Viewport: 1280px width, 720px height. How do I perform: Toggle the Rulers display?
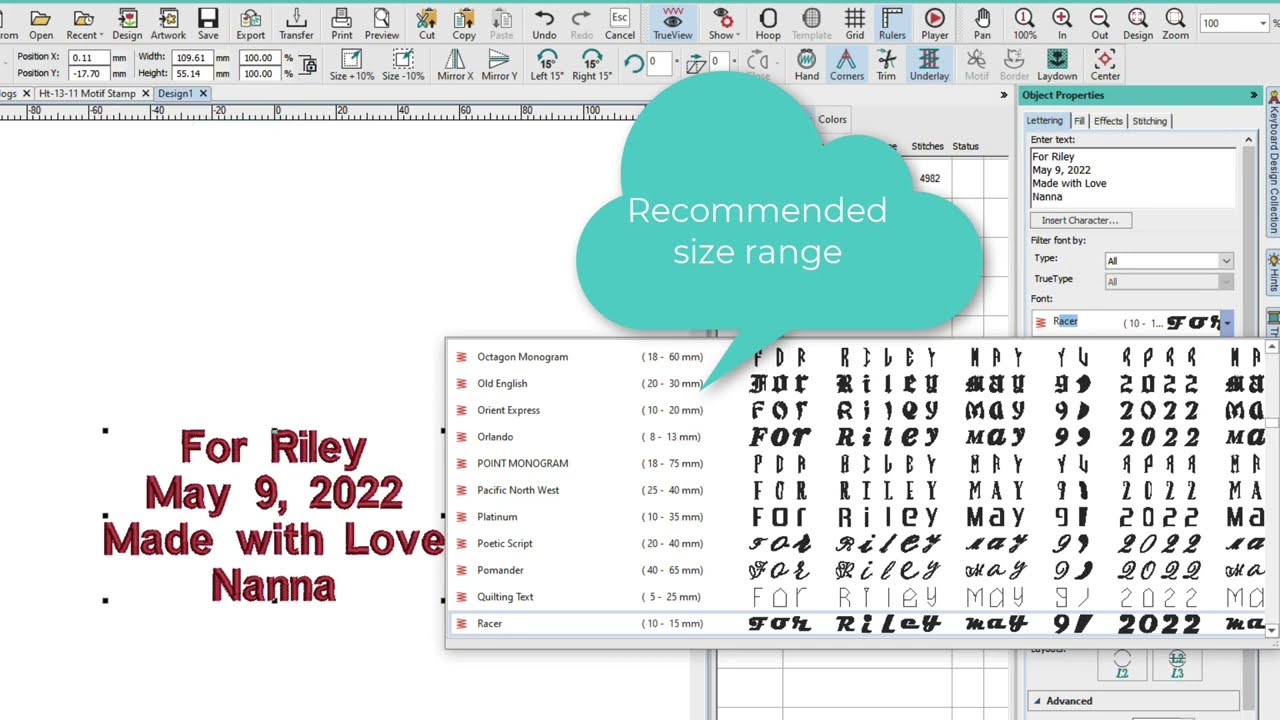pos(892,23)
